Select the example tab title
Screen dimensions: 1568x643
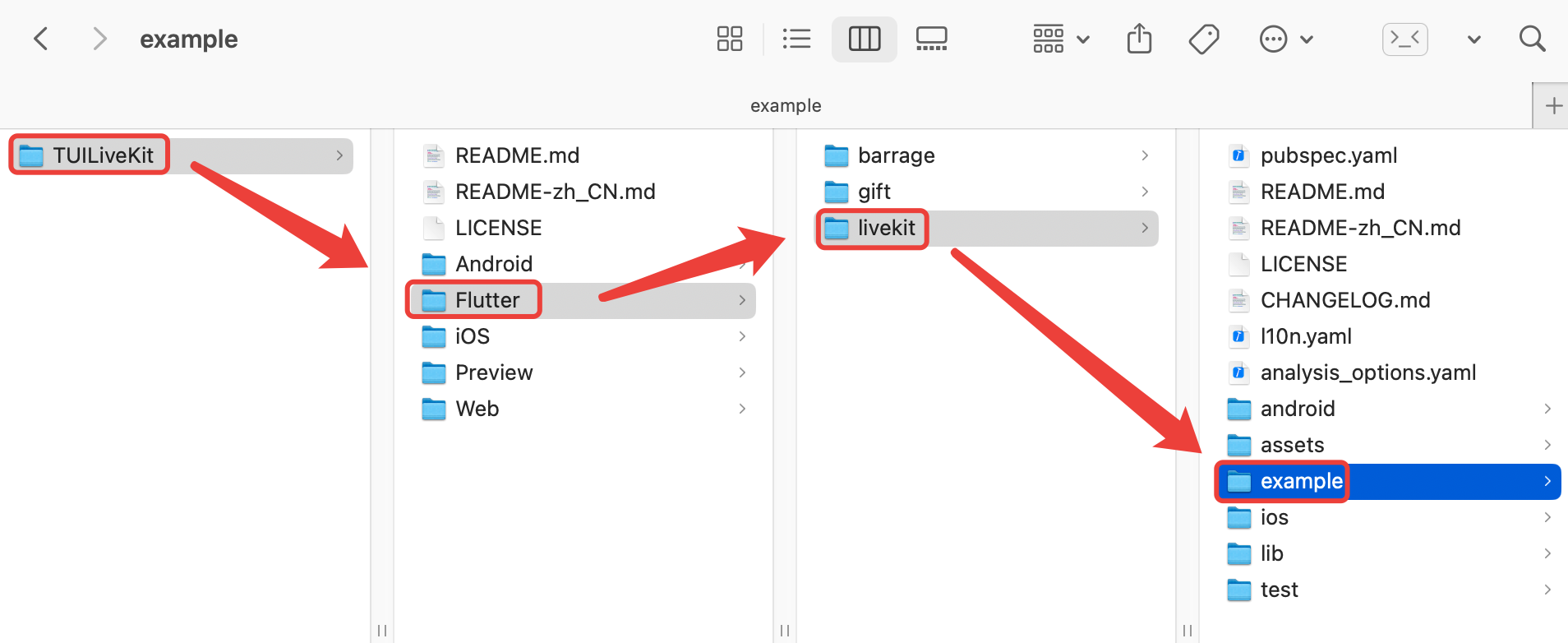pos(786,105)
